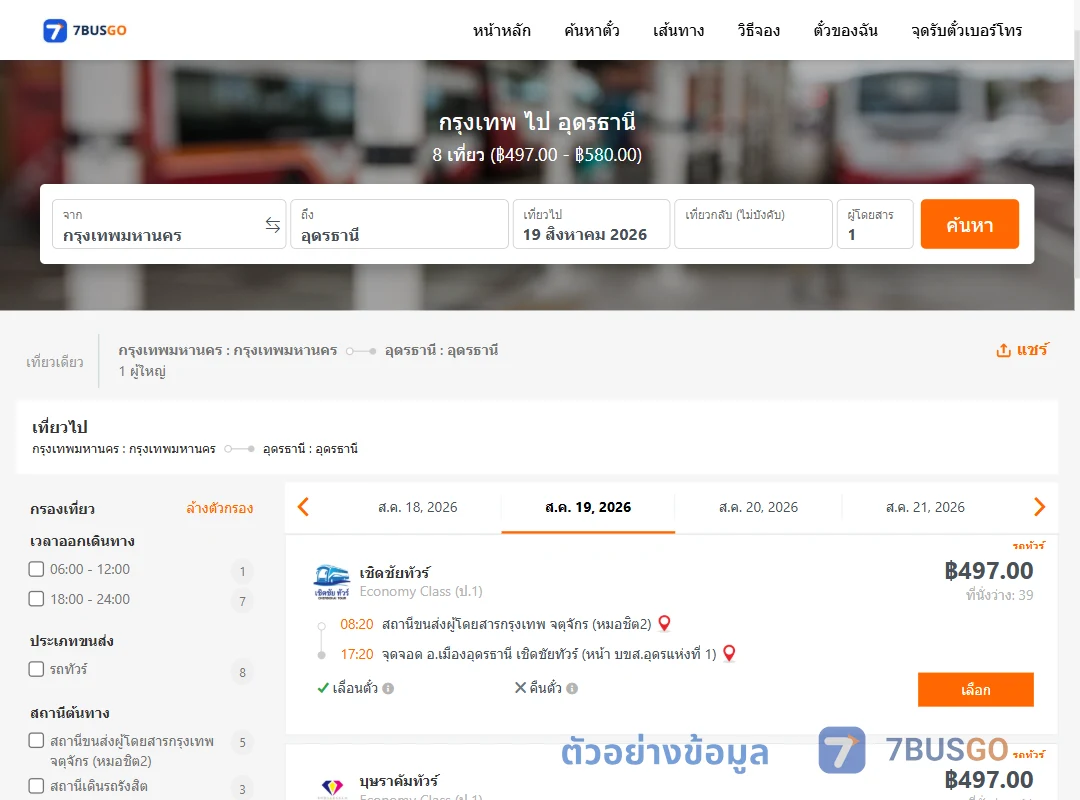
Task: Click the 7BUSGO logo in header
Action: pyautogui.click(x=85, y=30)
